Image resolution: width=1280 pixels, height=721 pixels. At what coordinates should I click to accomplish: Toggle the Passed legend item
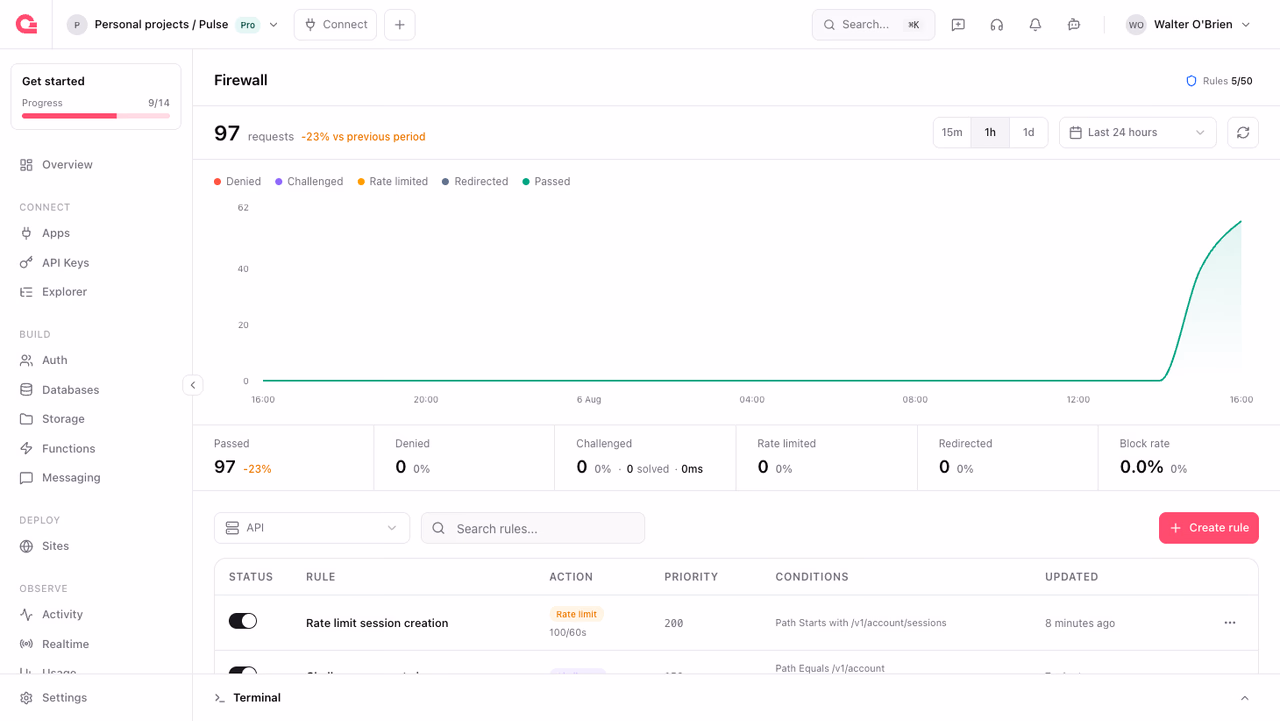(546, 182)
